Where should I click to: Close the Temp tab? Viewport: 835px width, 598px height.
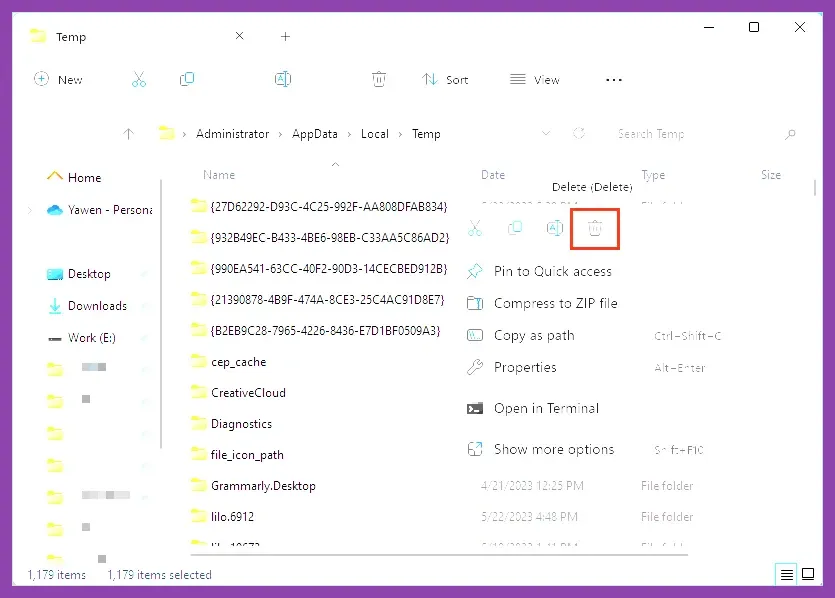(x=240, y=36)
